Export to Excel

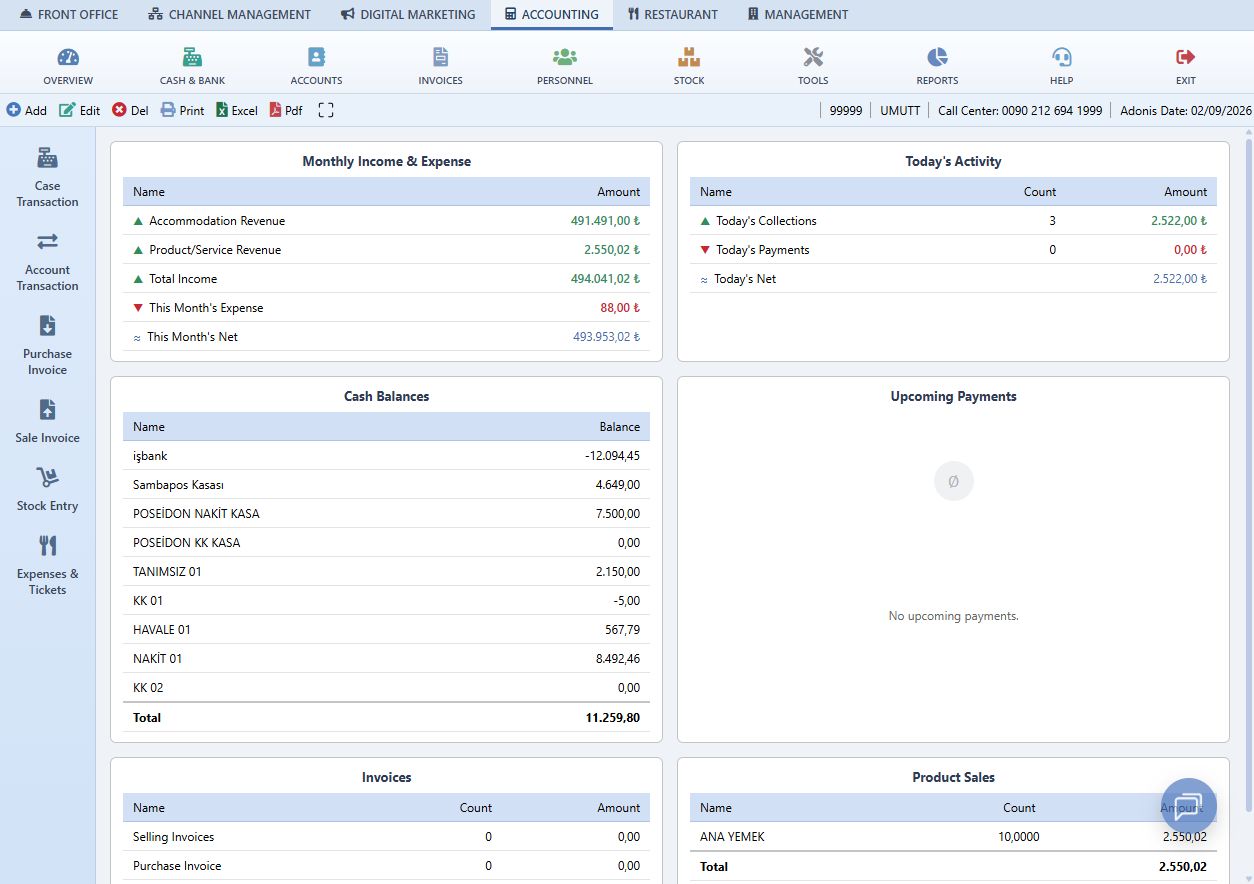(x=237, y=110)
